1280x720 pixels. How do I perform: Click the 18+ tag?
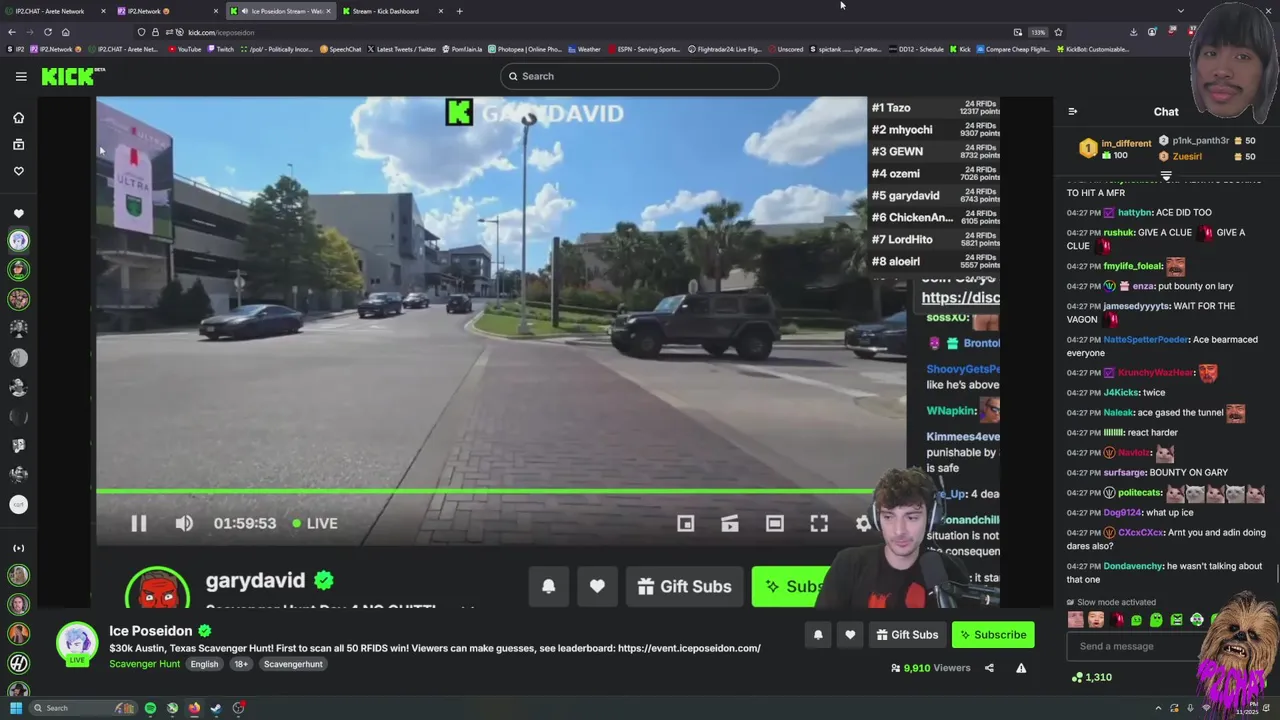[x=241, y=664]
